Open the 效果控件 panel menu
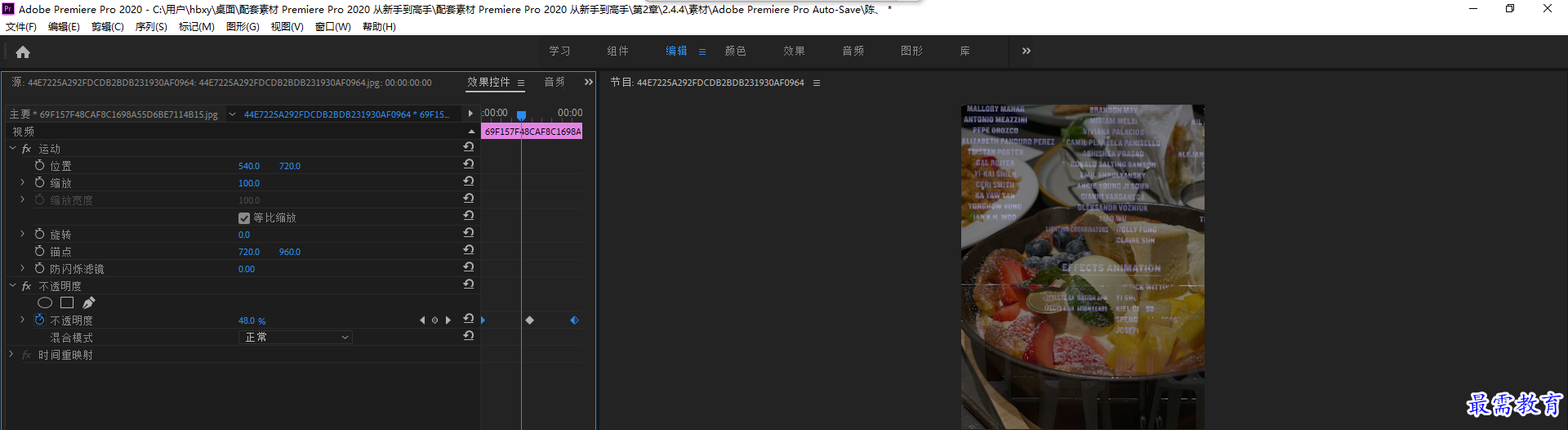Viewport: 1568px width, 430px height. (x=521, y=83)
